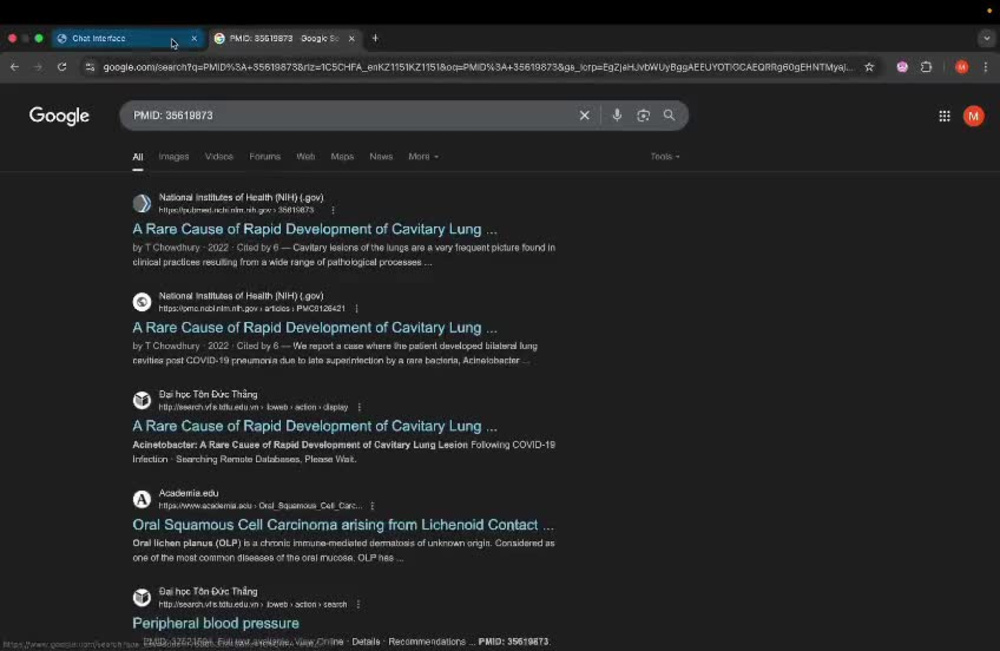
Task: Open the Google apps grid
Action: point(945,116)
